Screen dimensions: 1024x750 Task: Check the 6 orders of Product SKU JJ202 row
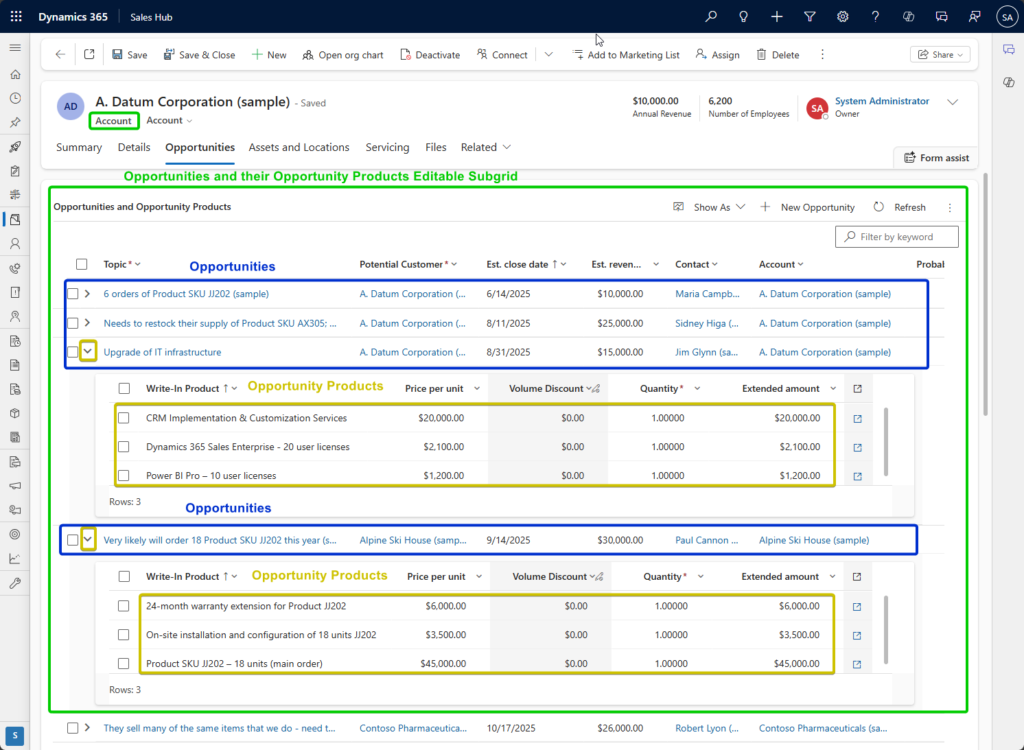tap(72, 294)
